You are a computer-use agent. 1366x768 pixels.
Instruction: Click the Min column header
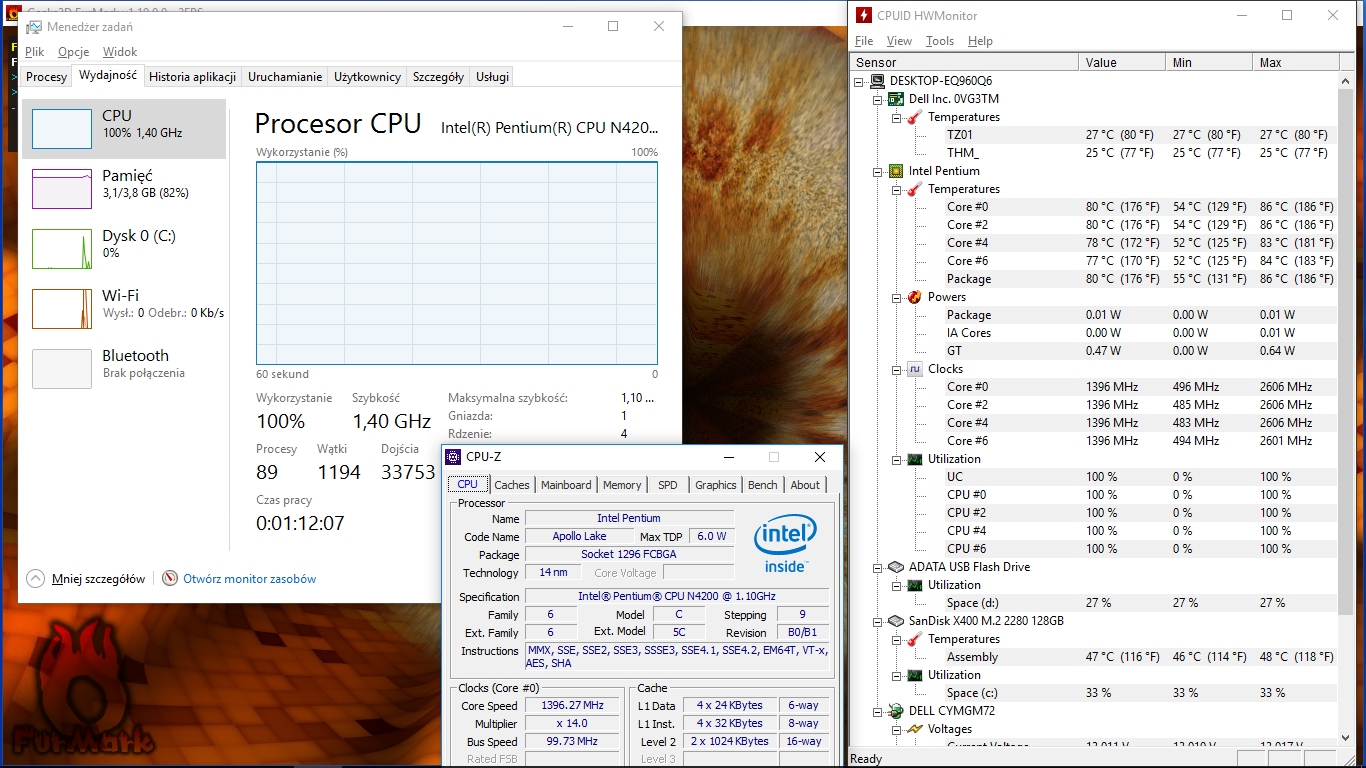pos(1209,62)
